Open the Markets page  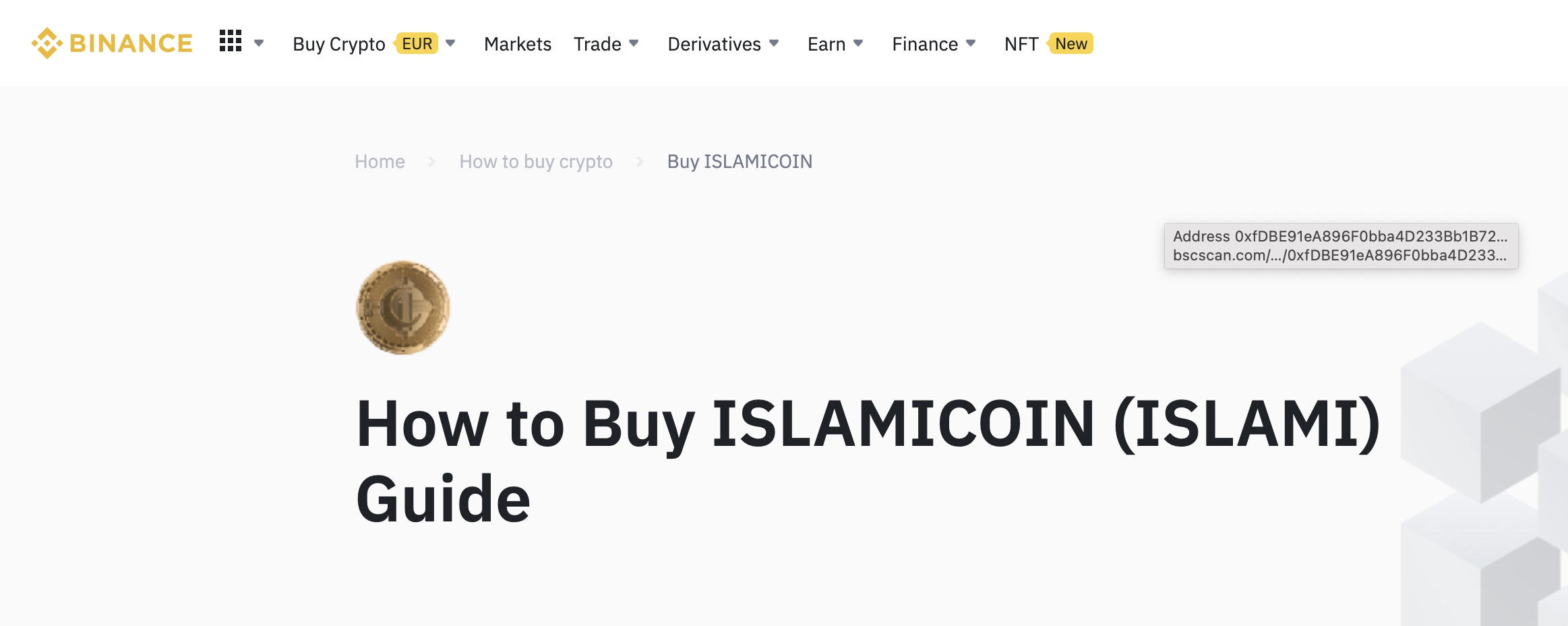pos(517,43)
